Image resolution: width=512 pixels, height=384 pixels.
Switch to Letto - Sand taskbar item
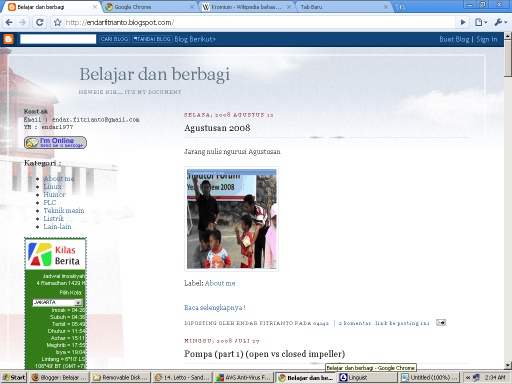point(183,377)
